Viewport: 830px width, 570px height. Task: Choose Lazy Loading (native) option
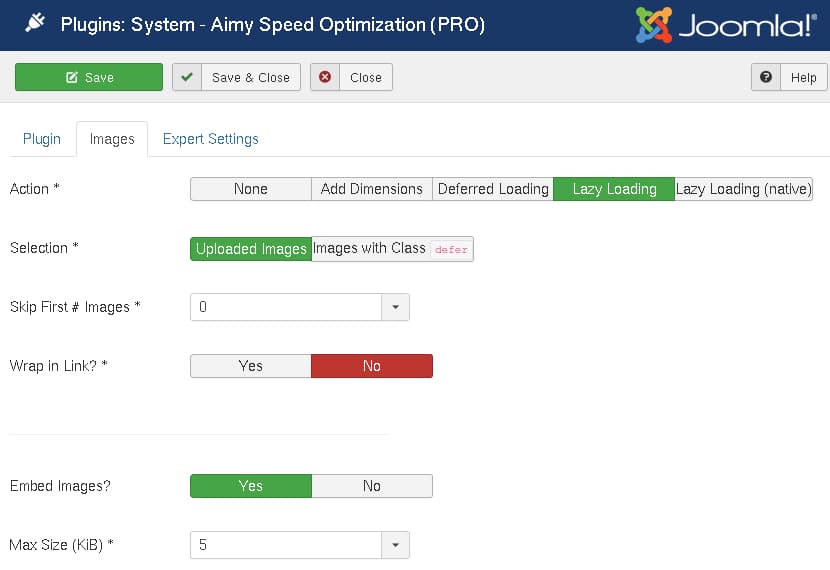click(743, 189)
